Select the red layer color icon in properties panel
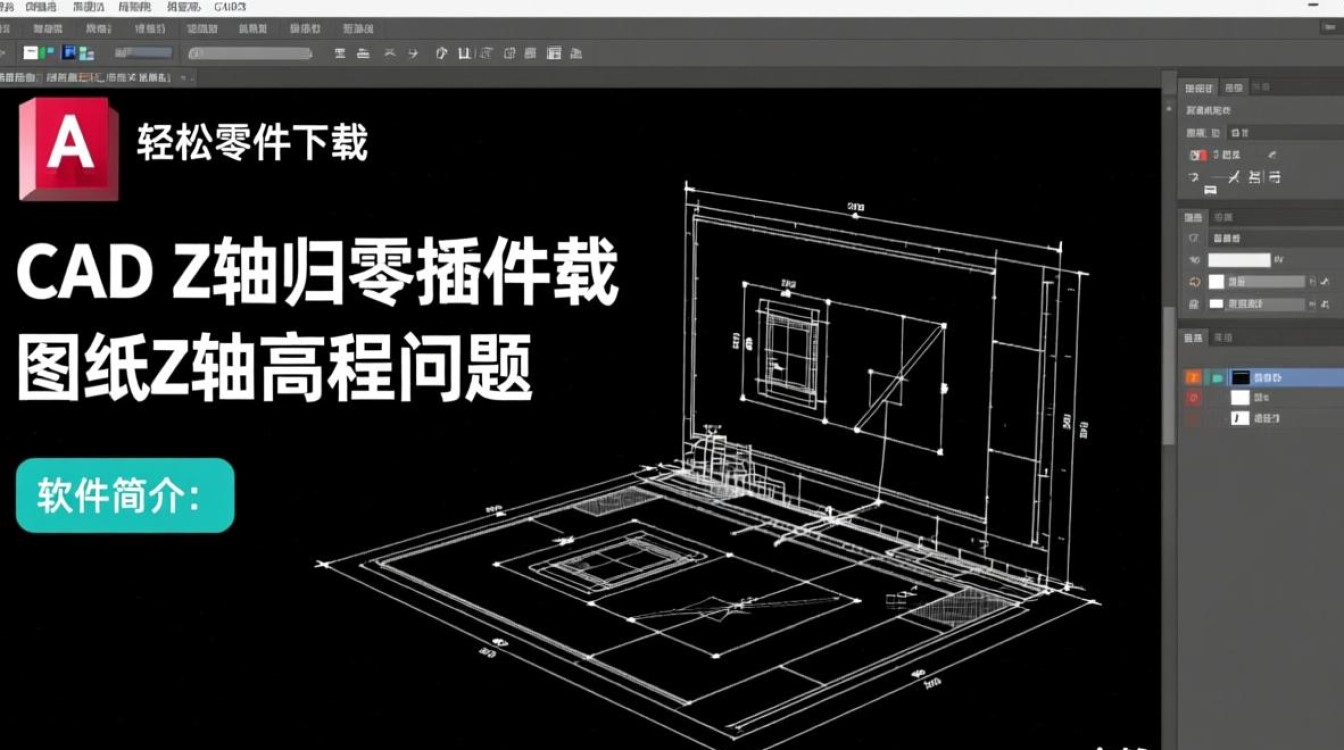Screen dimensions: 1344x750 (1200, 153)
